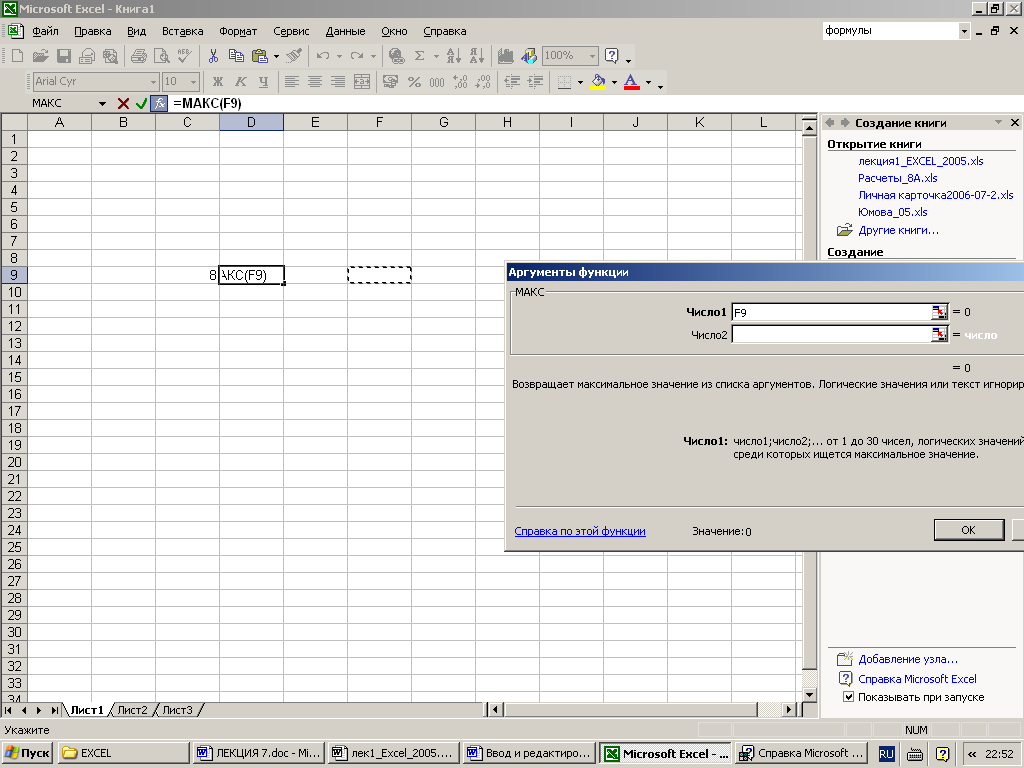Open the Данные menu
This screenshot has height=768, width=1024.
point(345,31)
